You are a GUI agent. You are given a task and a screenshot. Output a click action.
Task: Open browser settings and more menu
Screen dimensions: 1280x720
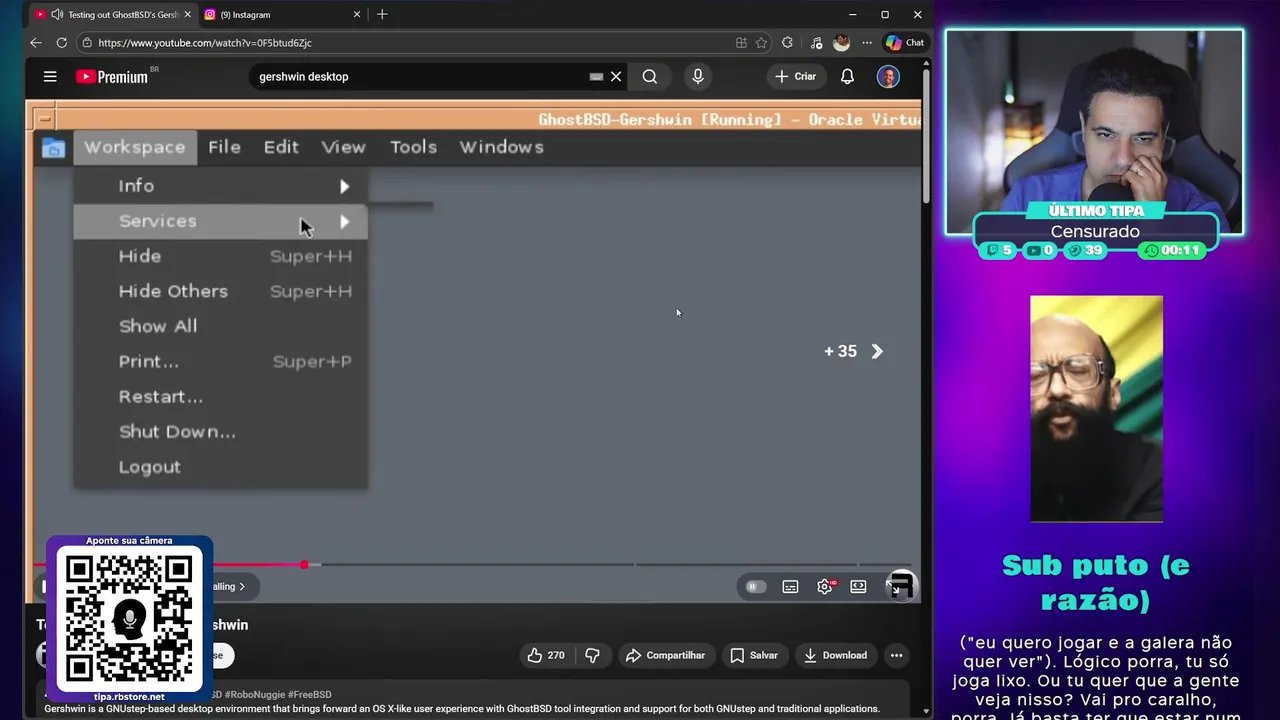[867, 43]
